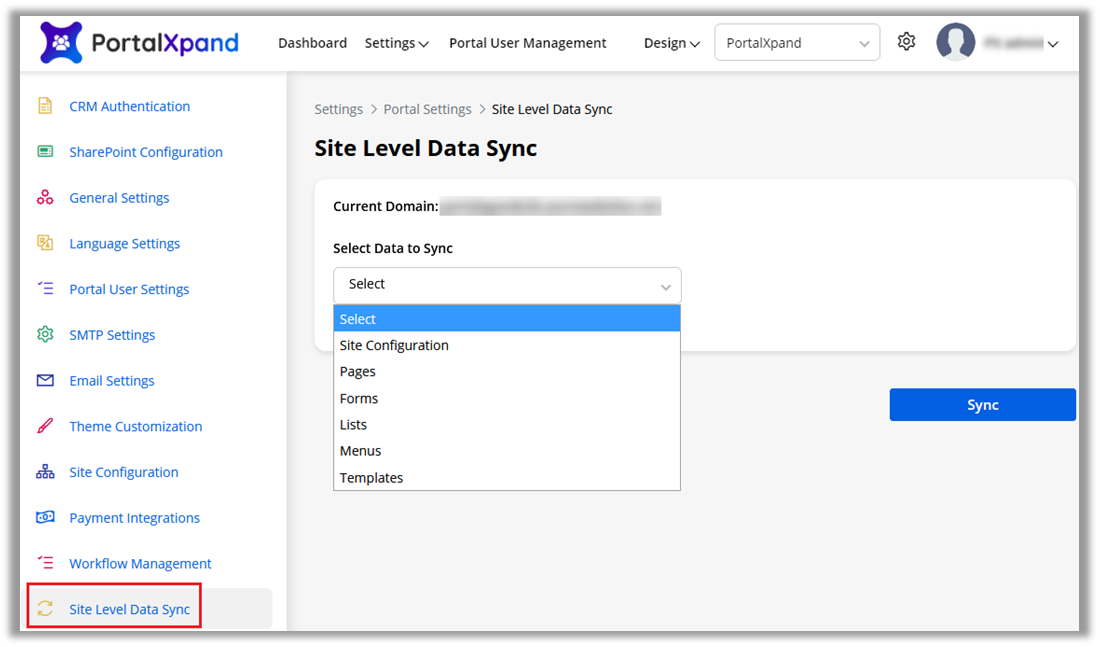Click the CRM Authentication sidebar icon
This screenshot has height=647, width=1100.
pos(45,106)
